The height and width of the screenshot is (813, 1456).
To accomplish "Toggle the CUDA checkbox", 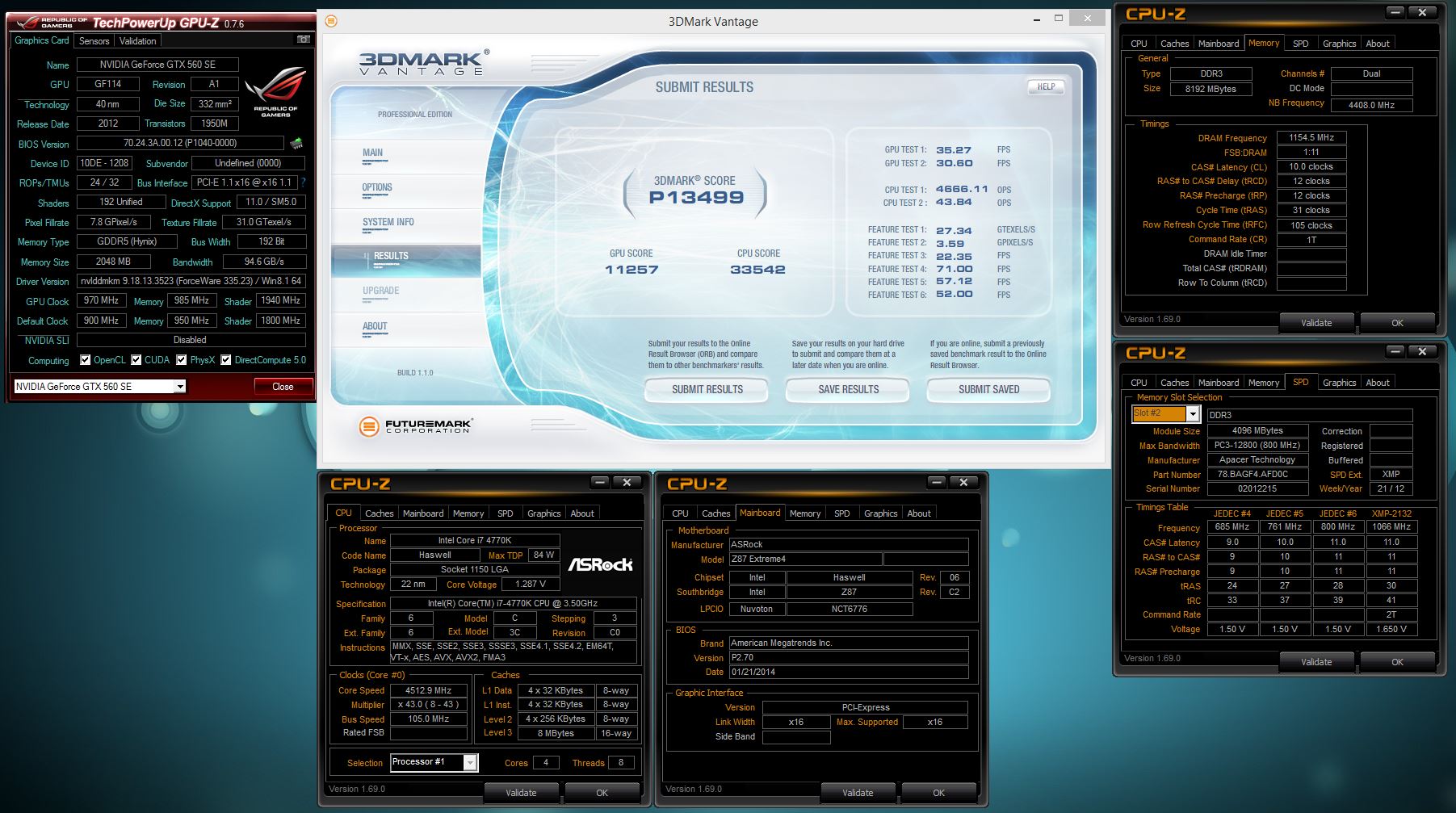I will point(136,360).
